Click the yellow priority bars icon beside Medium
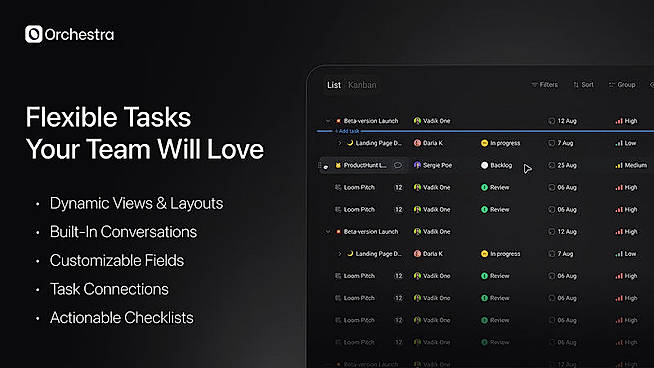 pos(619,165)
